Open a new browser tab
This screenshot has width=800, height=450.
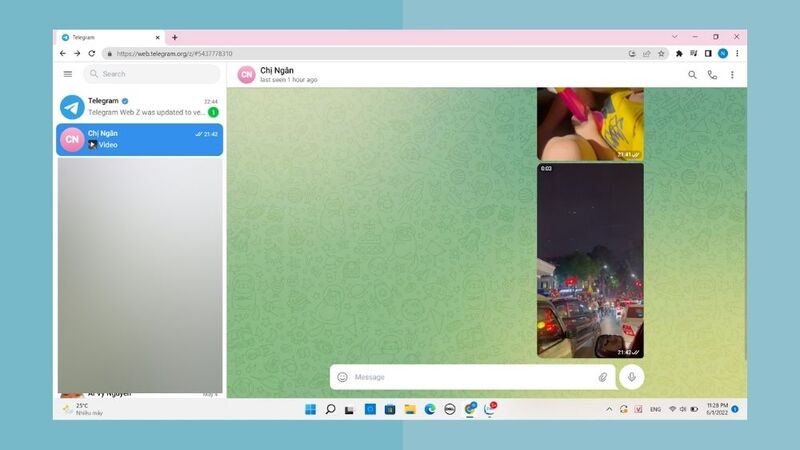click(x=175, y=37)
